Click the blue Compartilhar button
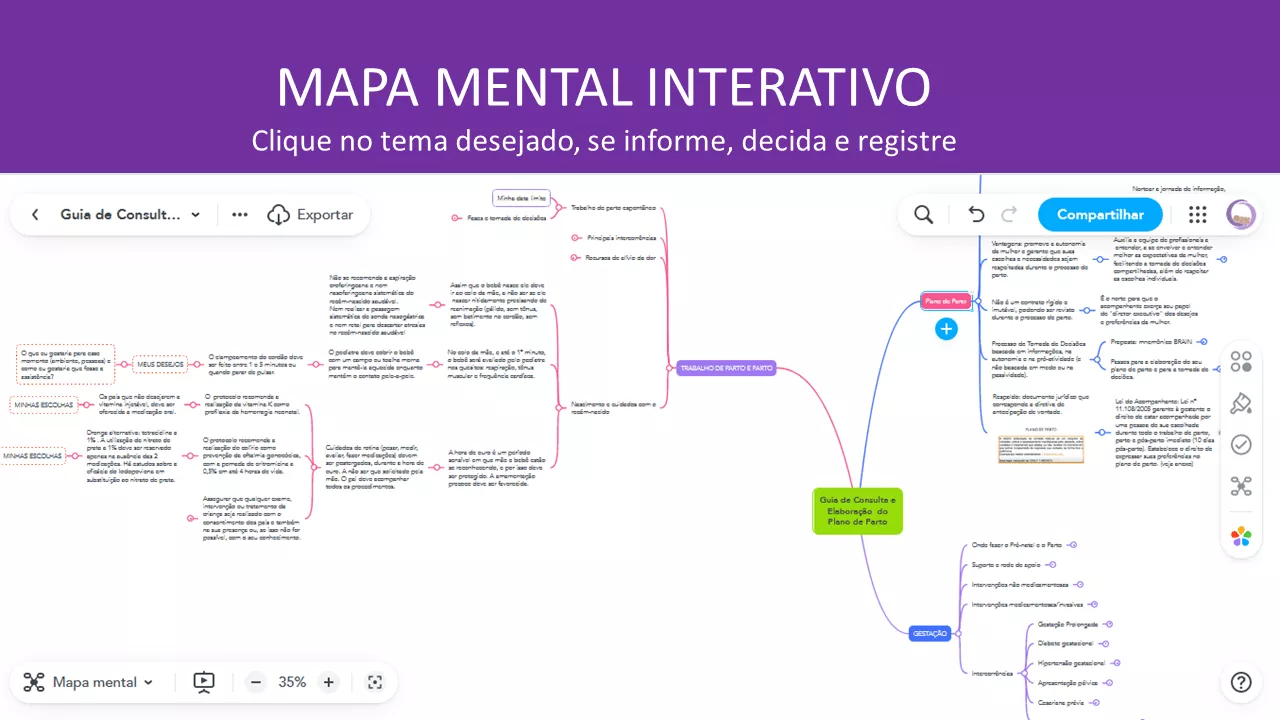Viewport: 1280px width, 720px height. point(1100,215)
